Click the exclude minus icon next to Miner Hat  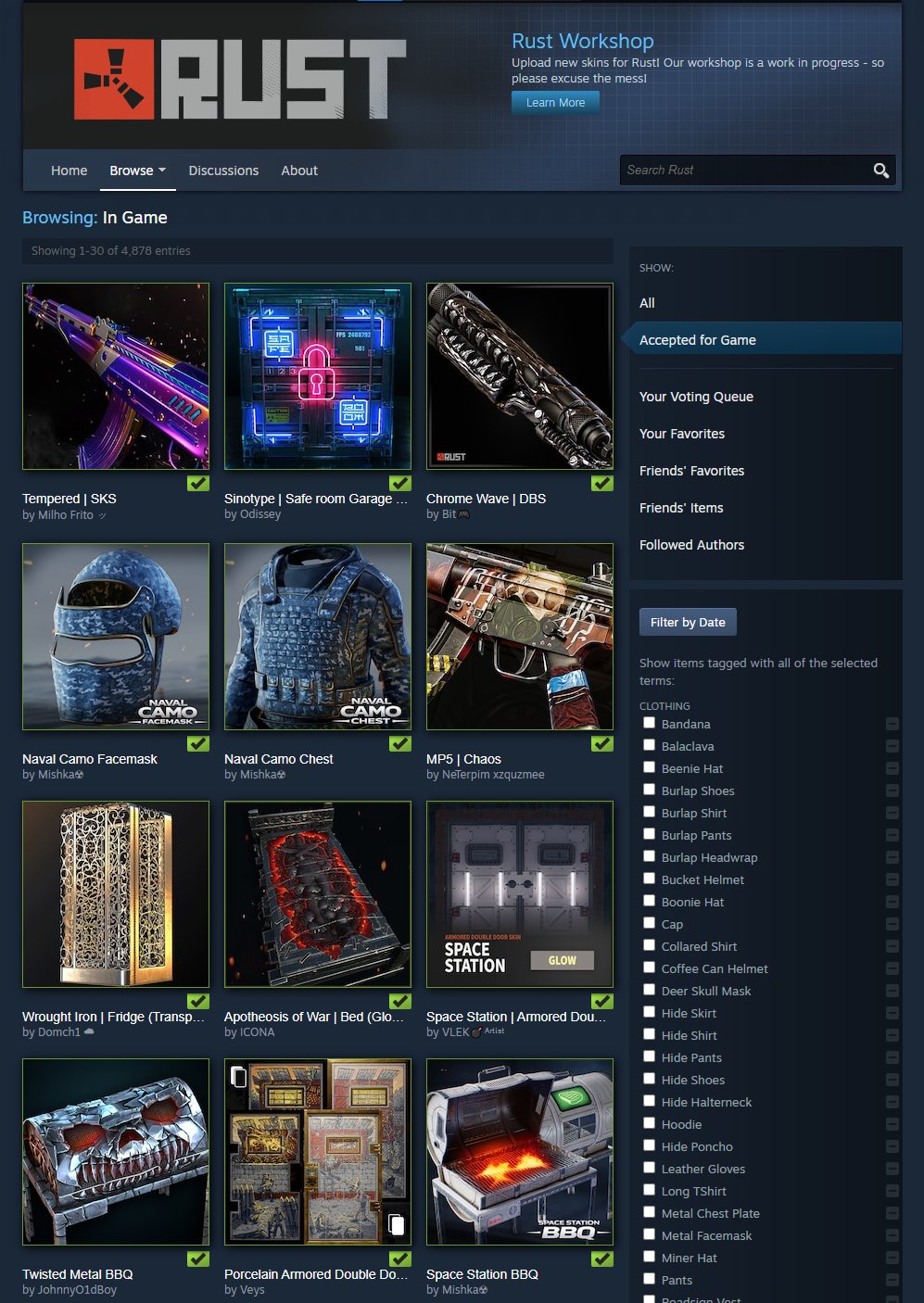point(892,1258)
